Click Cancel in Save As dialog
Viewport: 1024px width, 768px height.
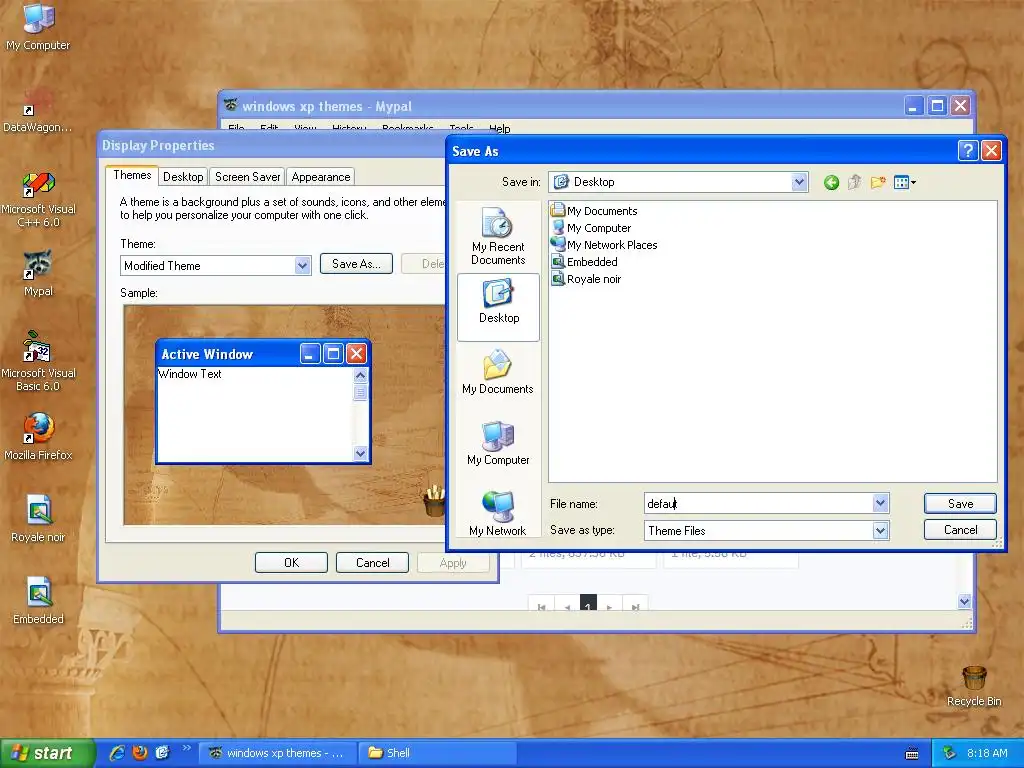click(960, 530)
